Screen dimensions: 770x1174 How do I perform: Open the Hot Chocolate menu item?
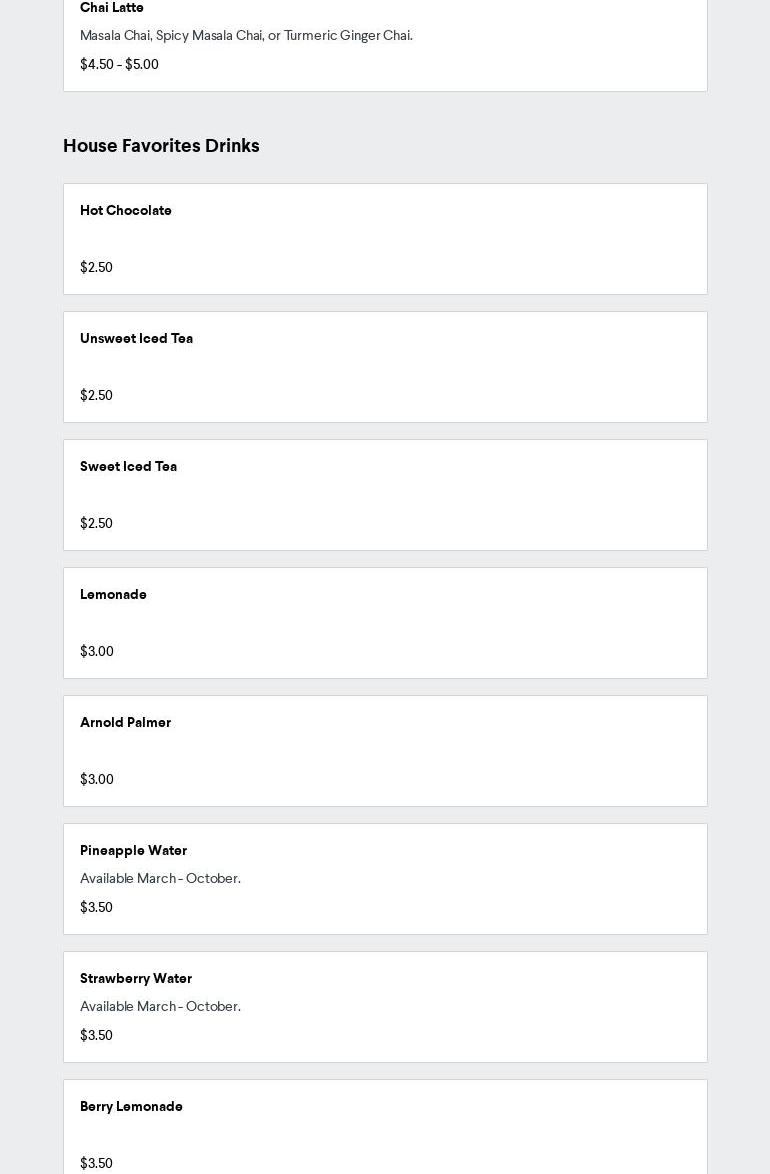(x=126, y=211)
